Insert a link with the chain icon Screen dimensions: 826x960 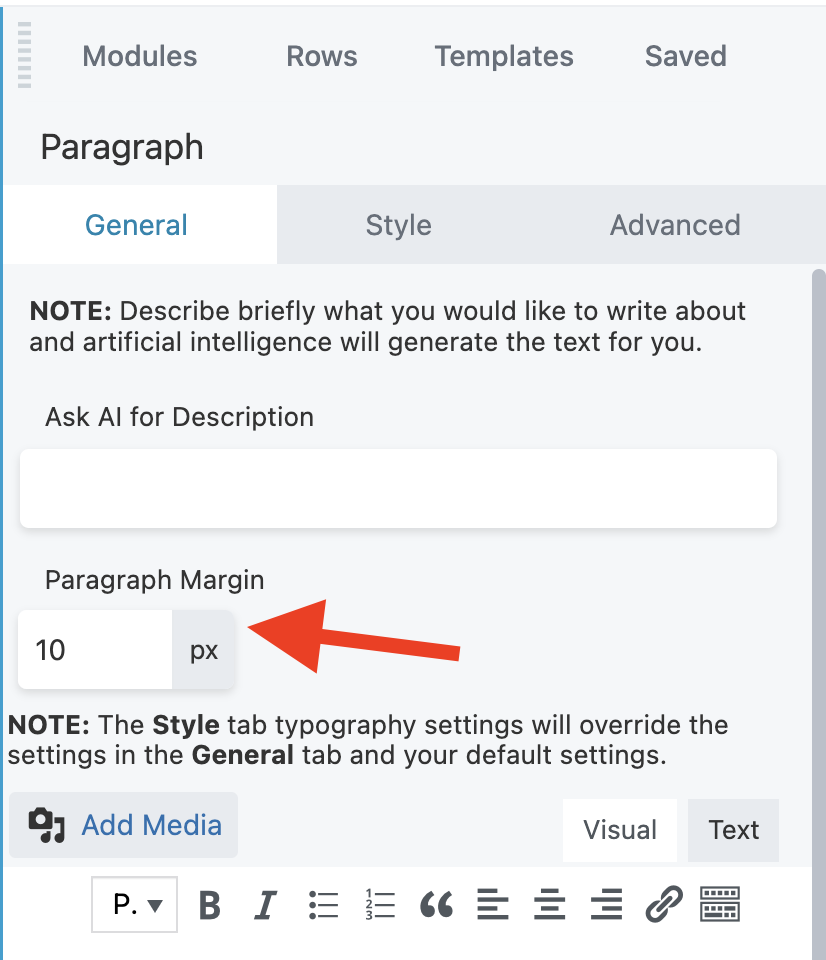[663, 905]
